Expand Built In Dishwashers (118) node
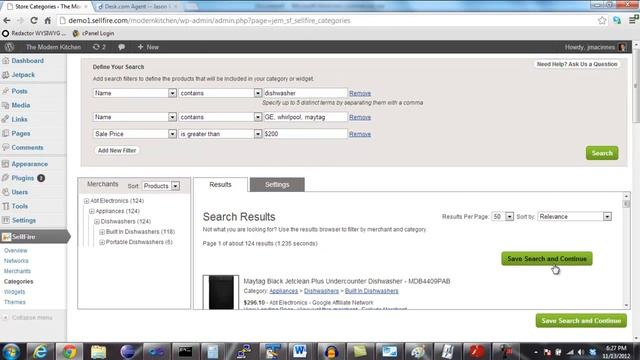Image resolution: width=640 pixels, height=360 pixels. point(102,232)
